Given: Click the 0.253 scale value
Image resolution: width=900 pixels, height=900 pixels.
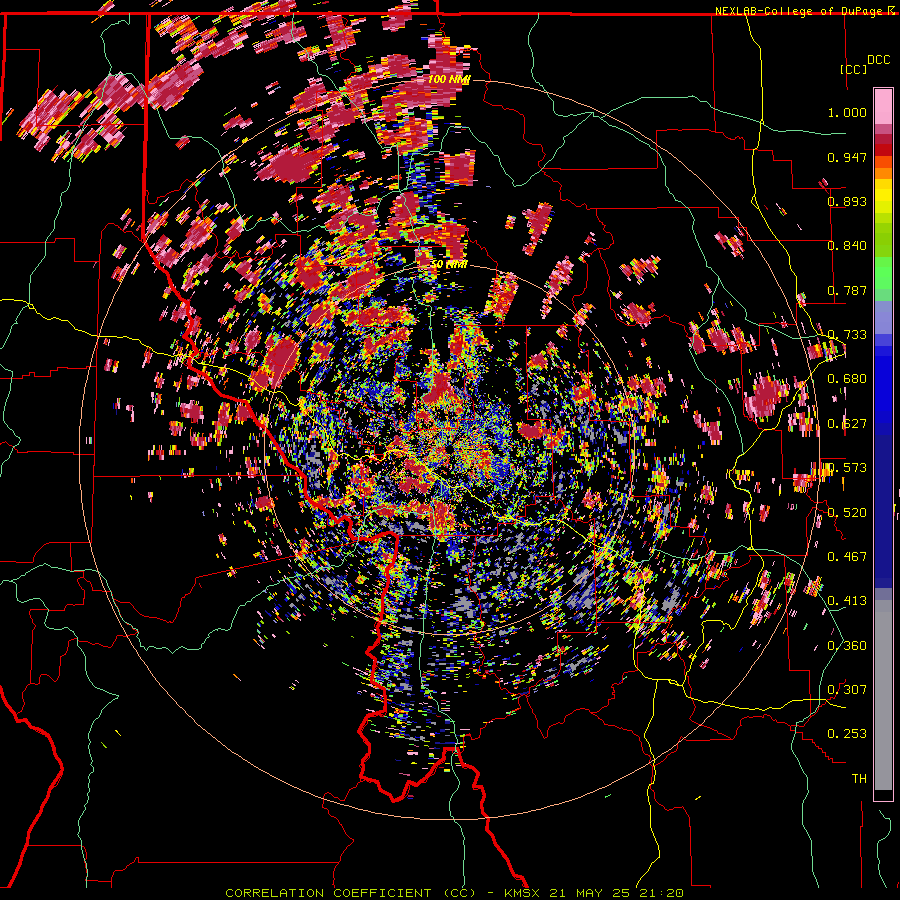Looking at the screenshot, I should tap(847, 734).
